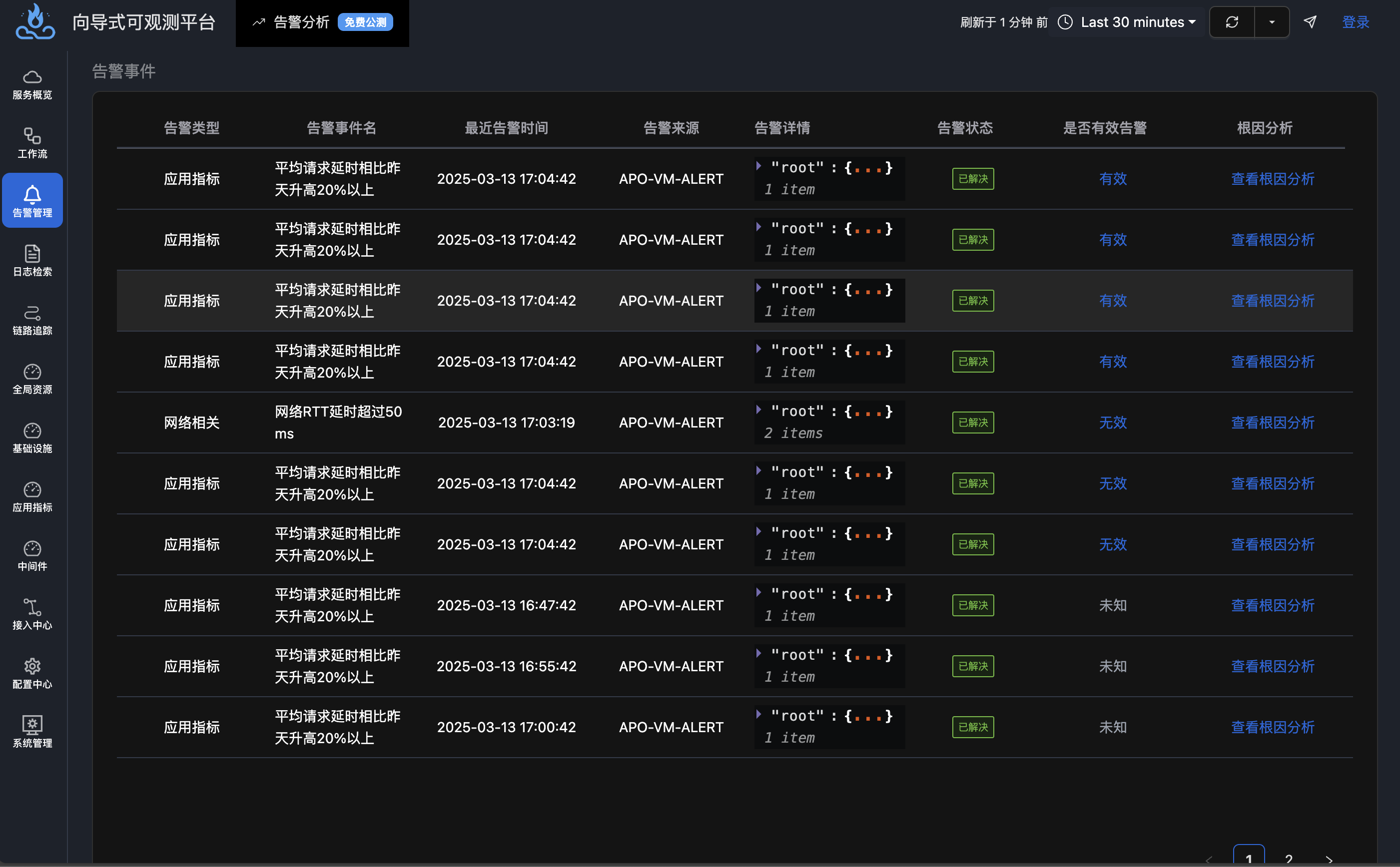Expand root JSON in 16:47:42 alert row

coord(759,592)
